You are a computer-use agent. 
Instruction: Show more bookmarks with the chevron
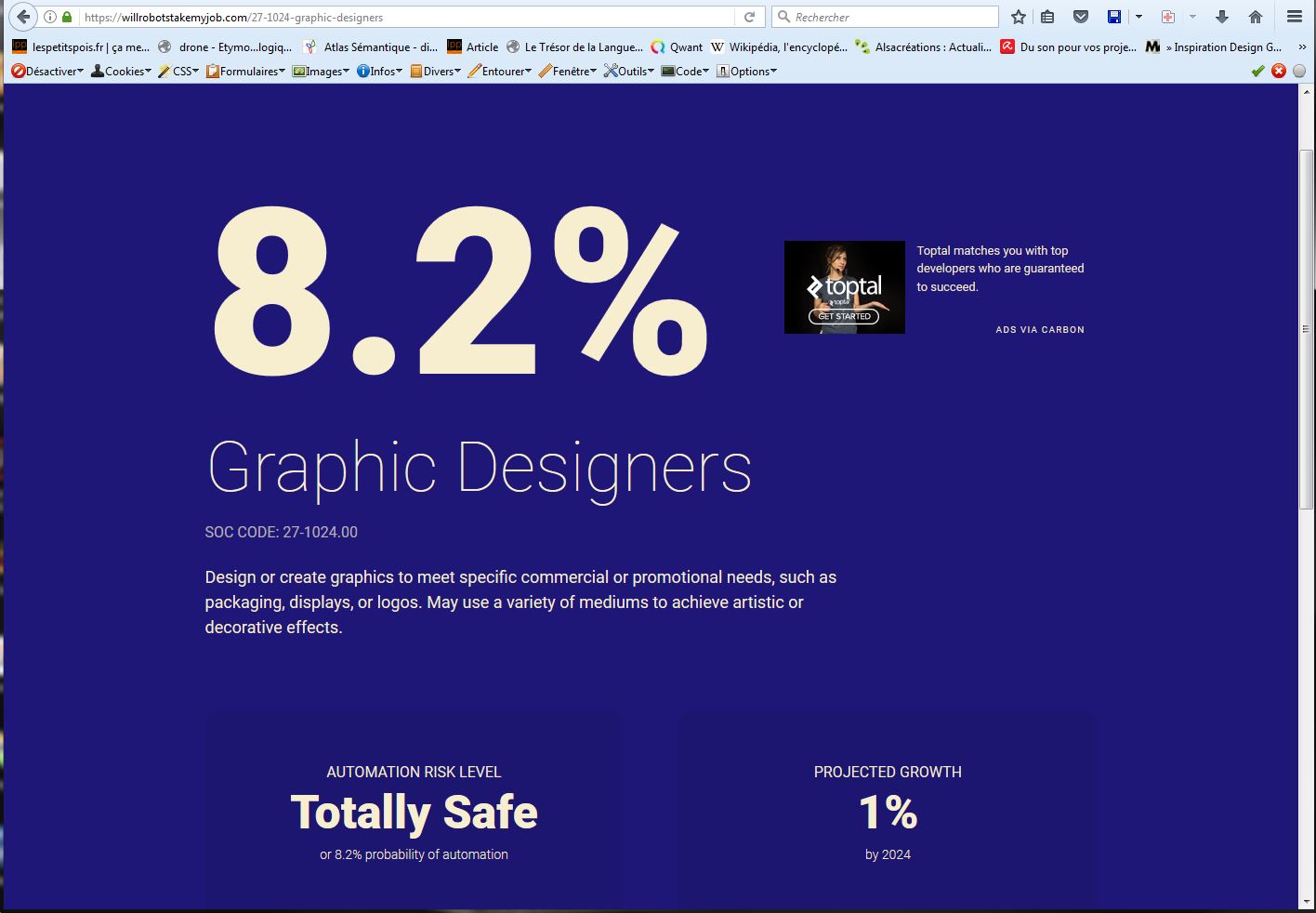point(1302,46)
